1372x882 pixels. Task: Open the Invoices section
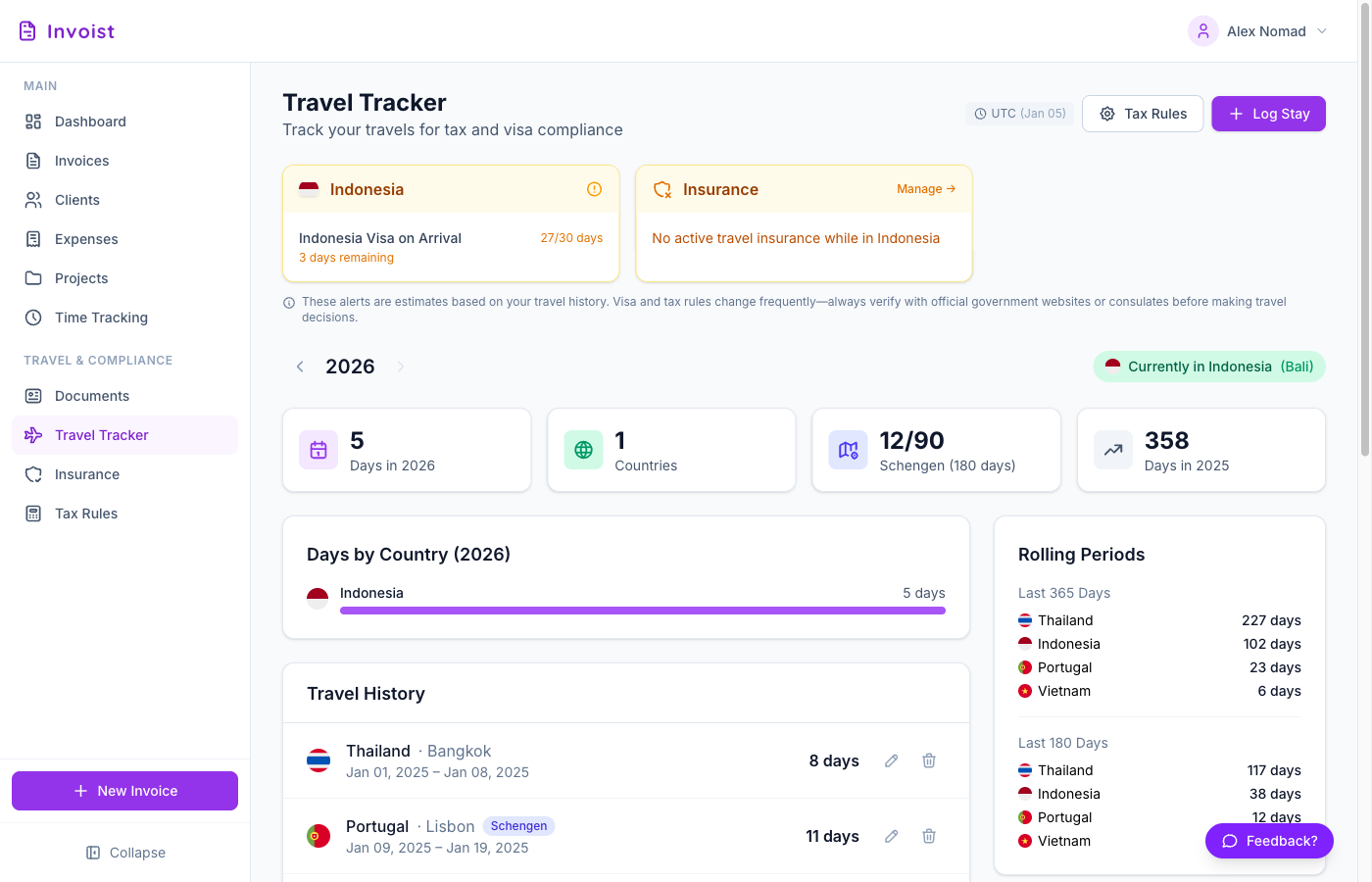(35, 160)
